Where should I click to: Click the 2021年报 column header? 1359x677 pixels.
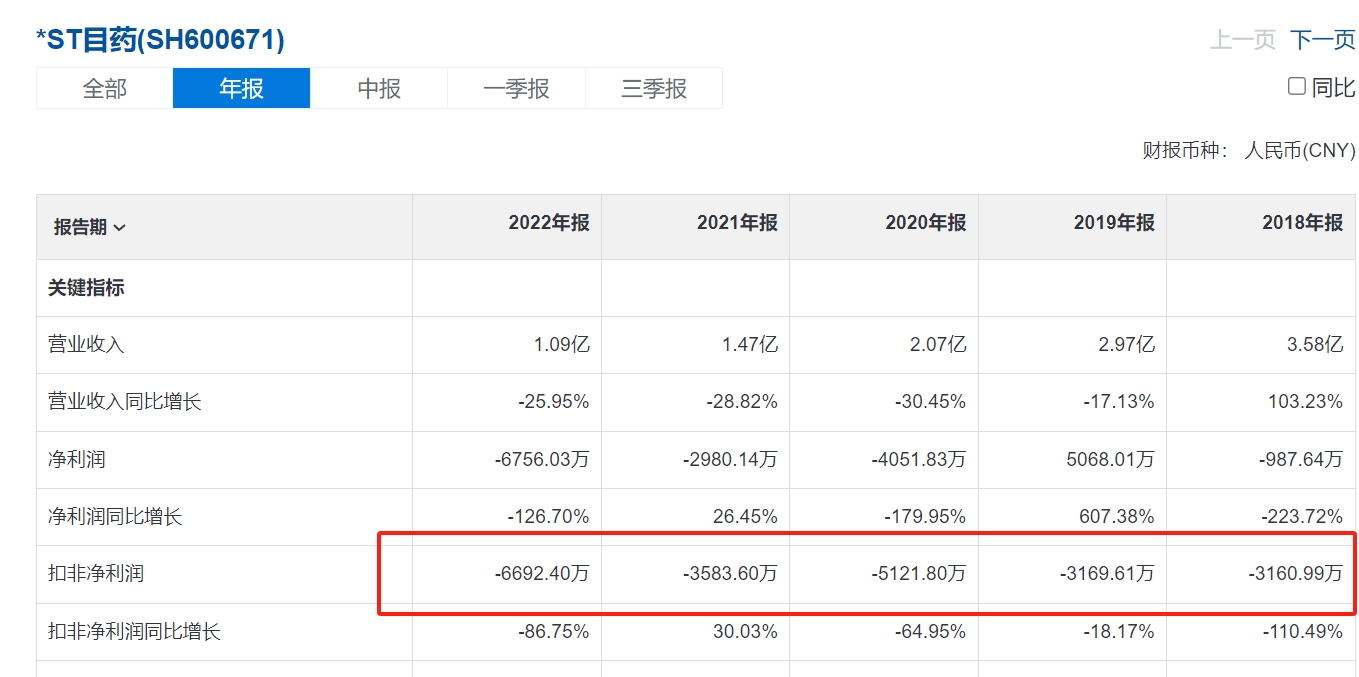click(737, 223)
